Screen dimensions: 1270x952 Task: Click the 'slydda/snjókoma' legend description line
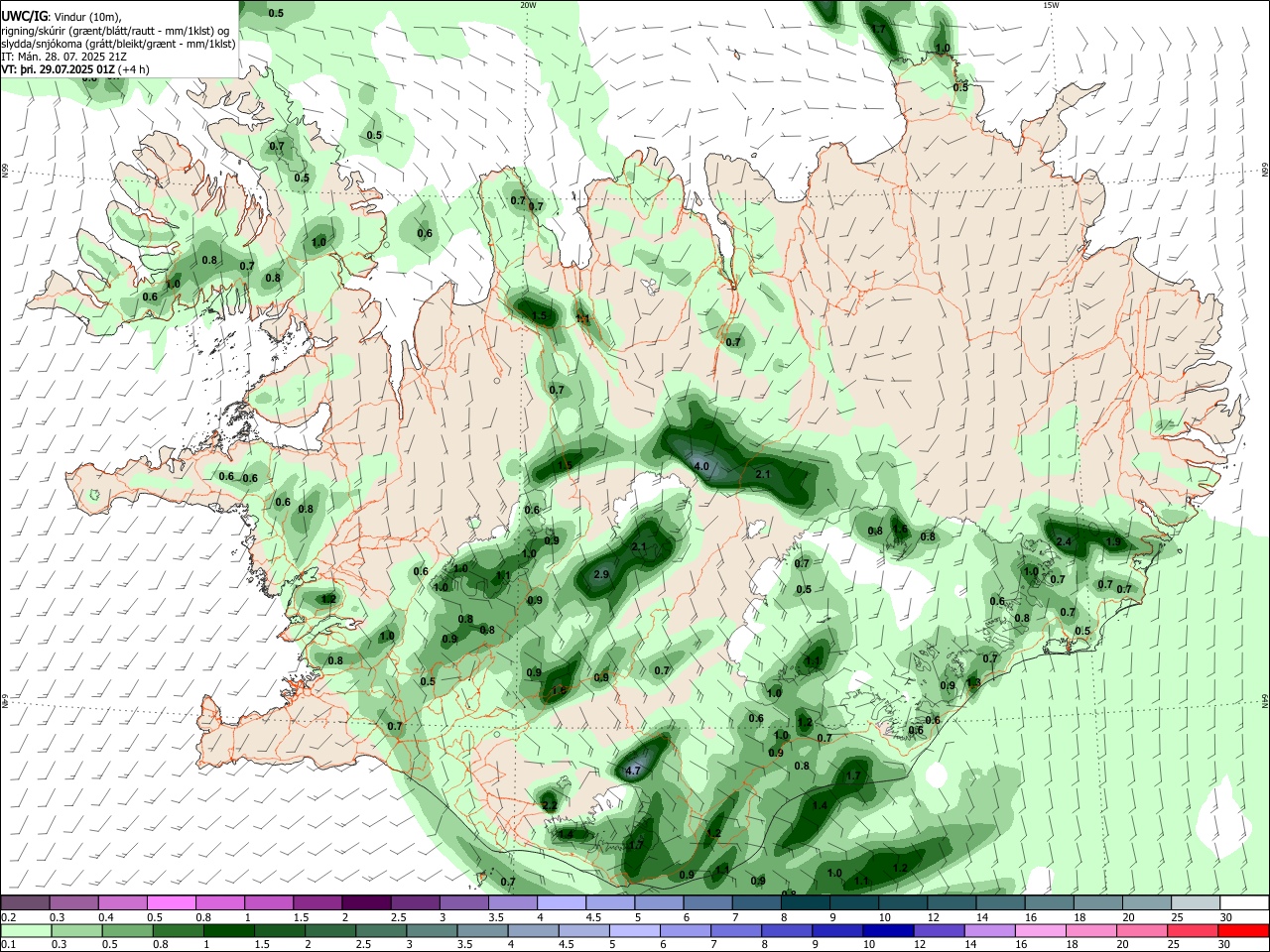coord(119,44)
